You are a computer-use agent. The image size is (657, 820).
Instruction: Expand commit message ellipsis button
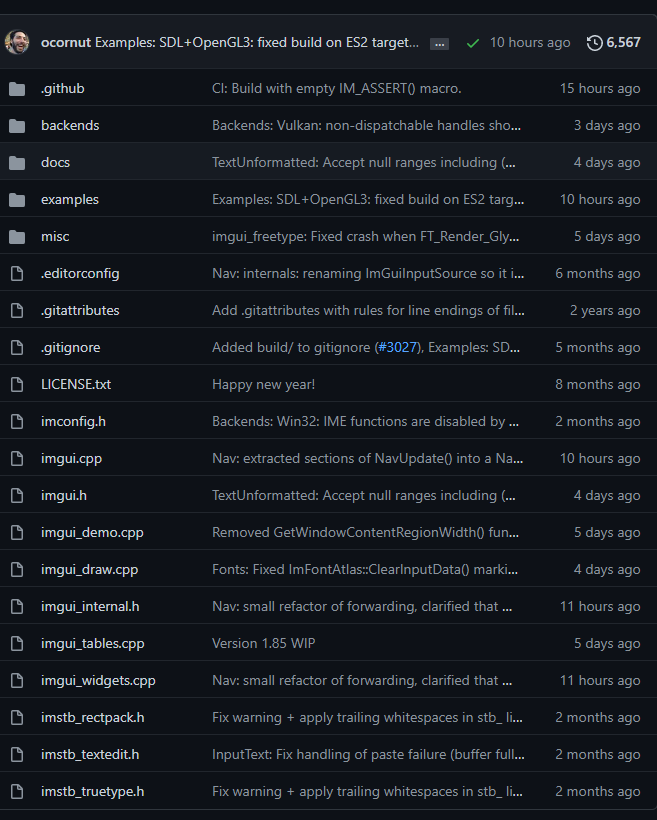(439, 44)
